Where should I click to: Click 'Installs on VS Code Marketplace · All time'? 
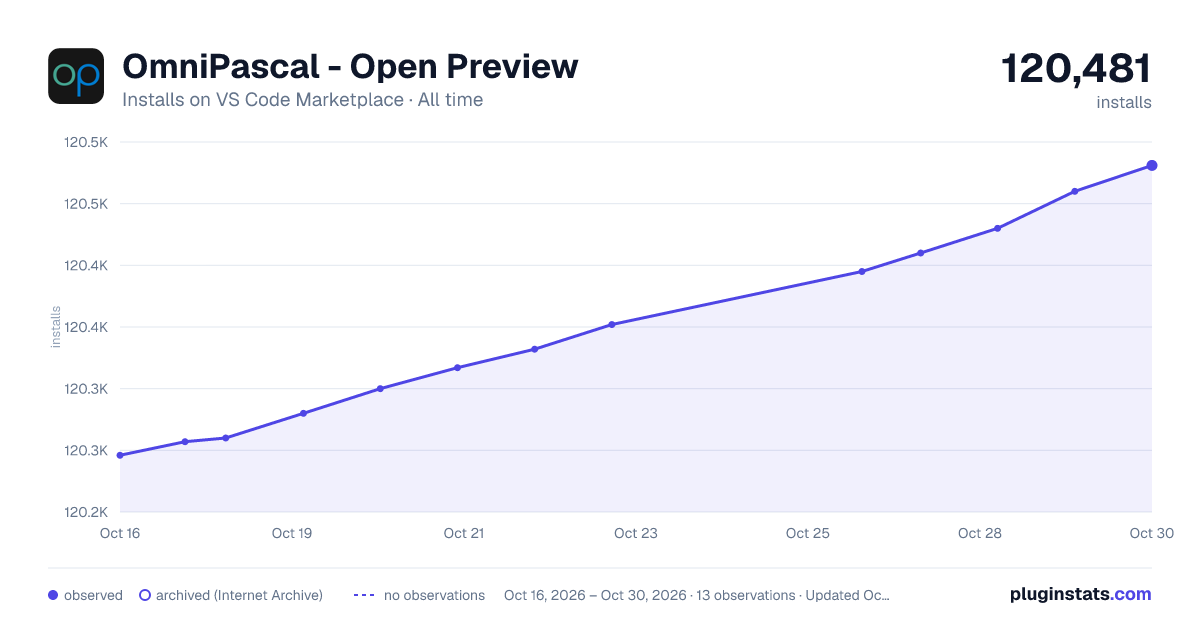coord(302,100)
